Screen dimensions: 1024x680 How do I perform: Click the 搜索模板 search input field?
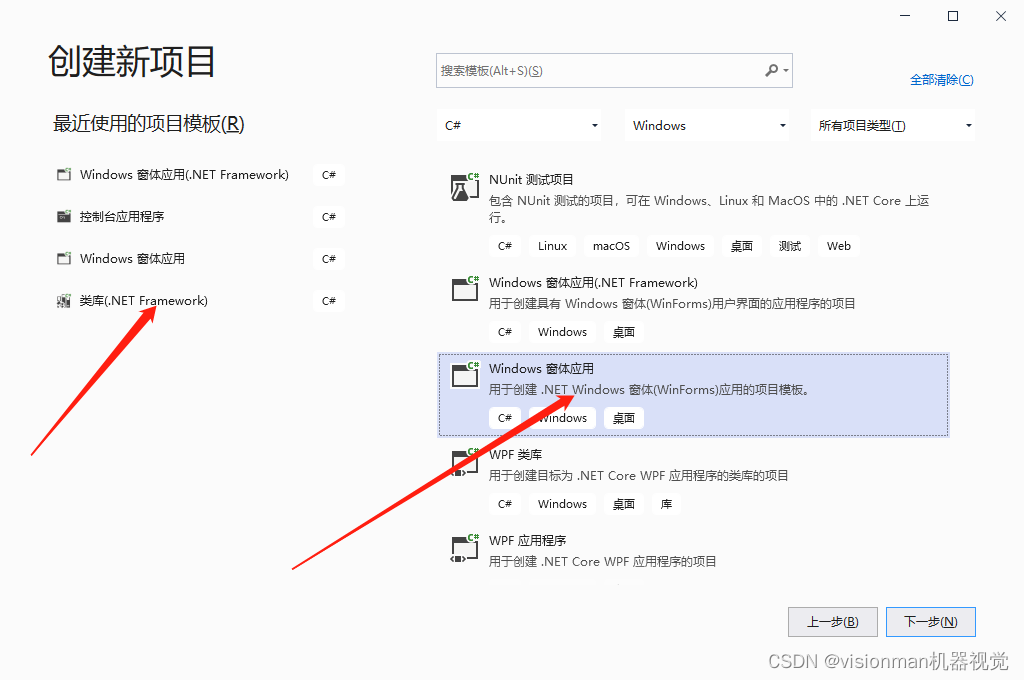pos(600,70)
